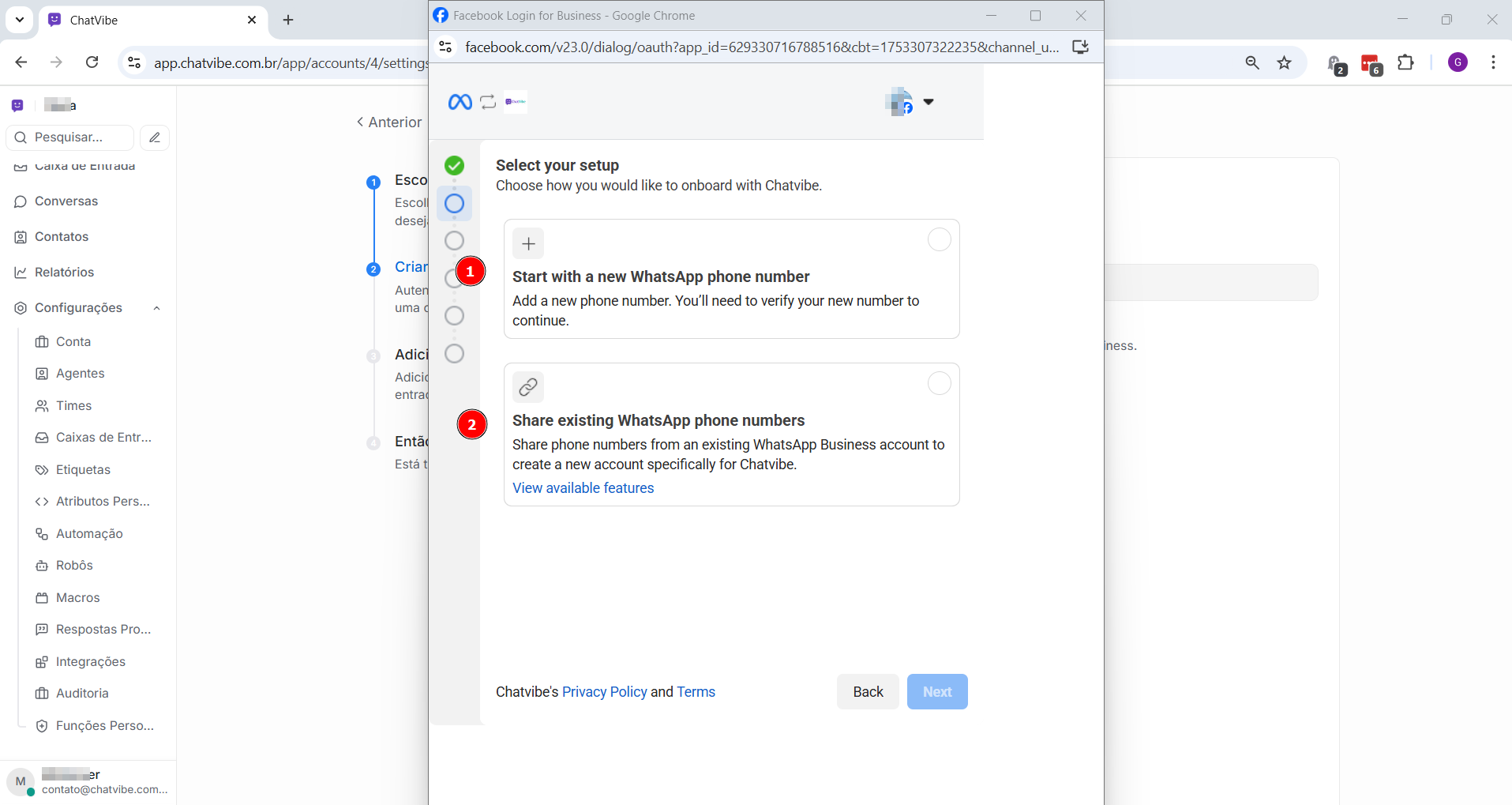The width and height of the screenshot is (1512, 805).
Task: Open 'View available features' link
Action: pos(583,488)
